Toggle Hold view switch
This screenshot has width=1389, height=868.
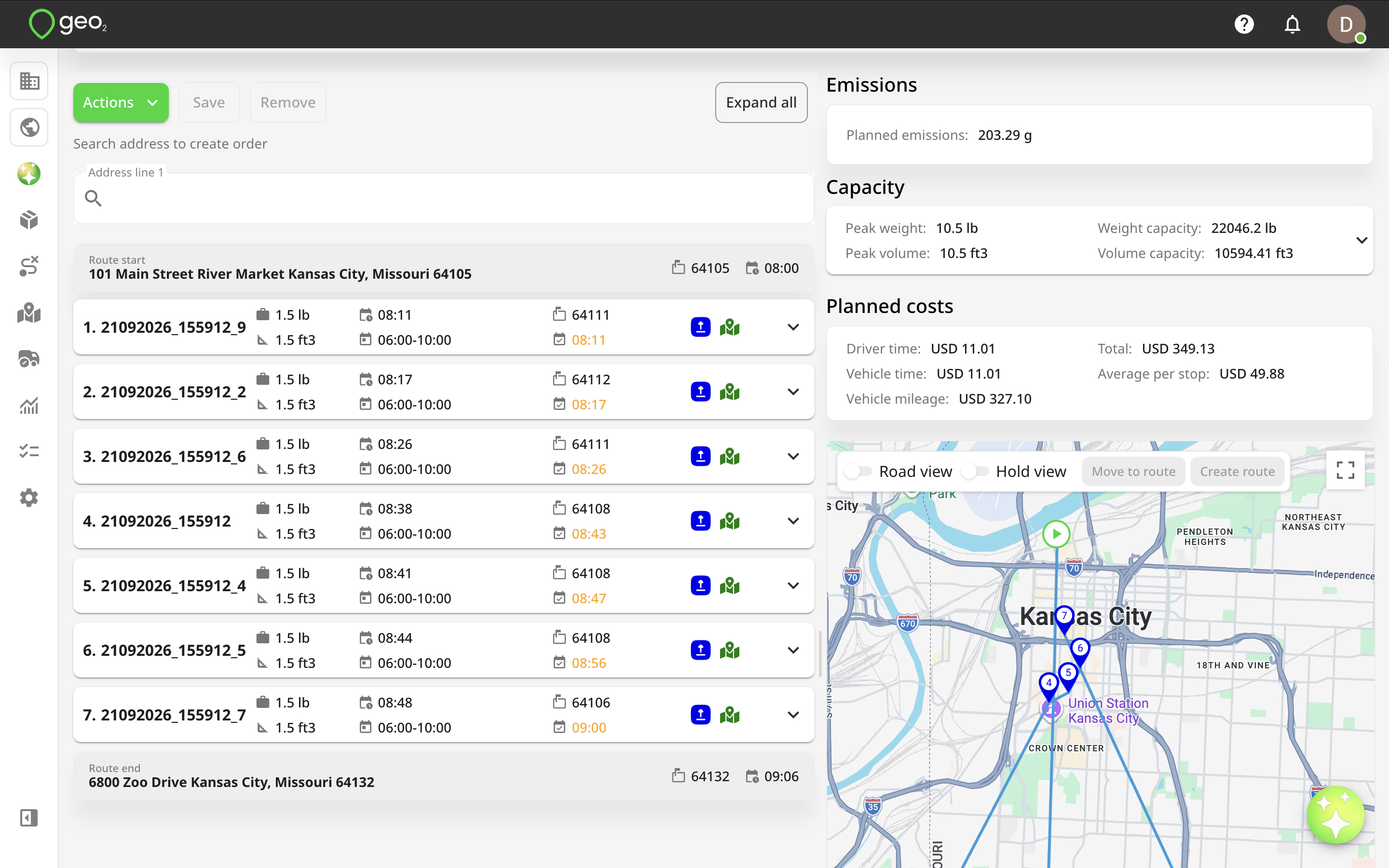[x=975, y=471]
